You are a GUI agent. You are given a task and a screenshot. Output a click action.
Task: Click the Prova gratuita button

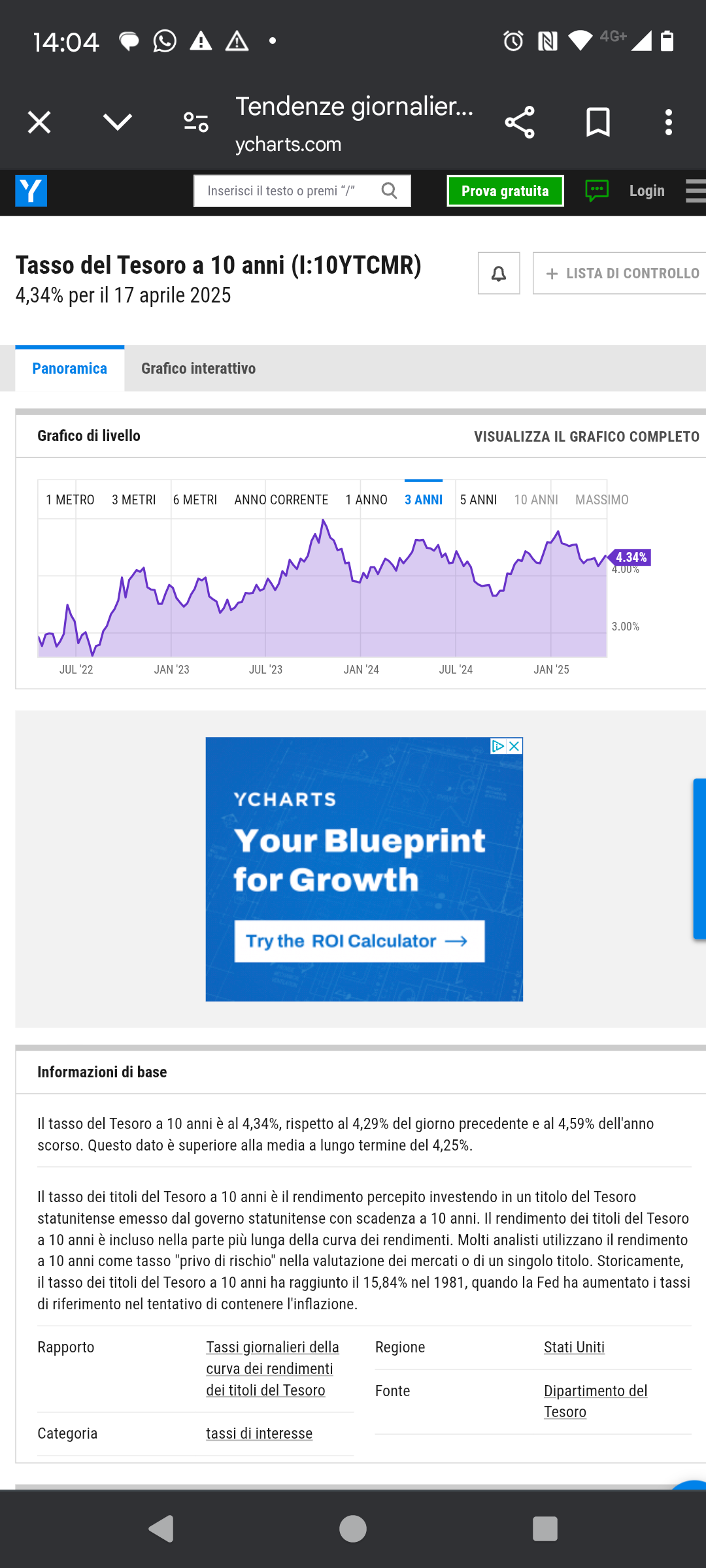[x=505, y=191]
